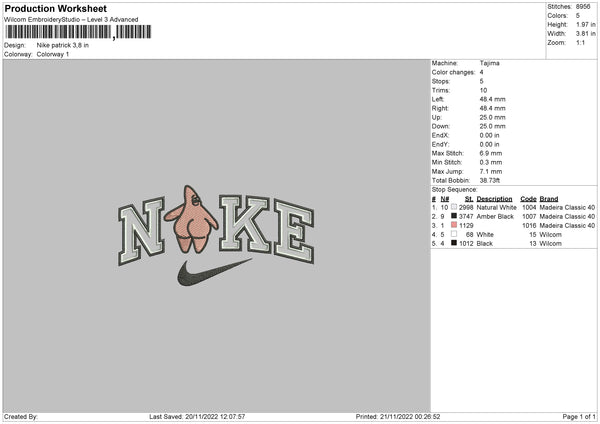
Task: Click the Natural White color swatch
Action: click(x=454, y=207)
